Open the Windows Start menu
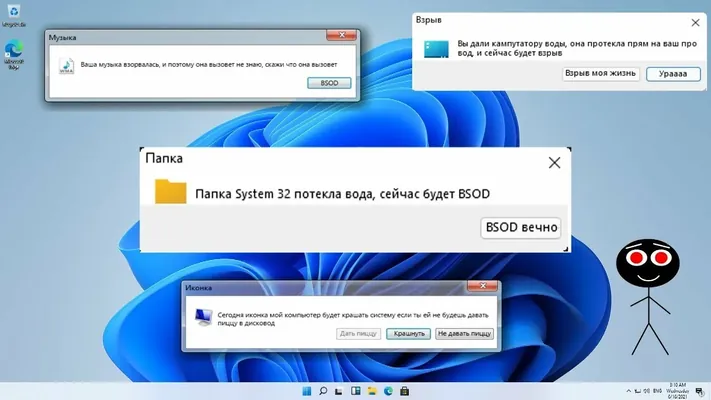Screen dimensions: 711x400 pyautogui.click(x=307, y=391)
